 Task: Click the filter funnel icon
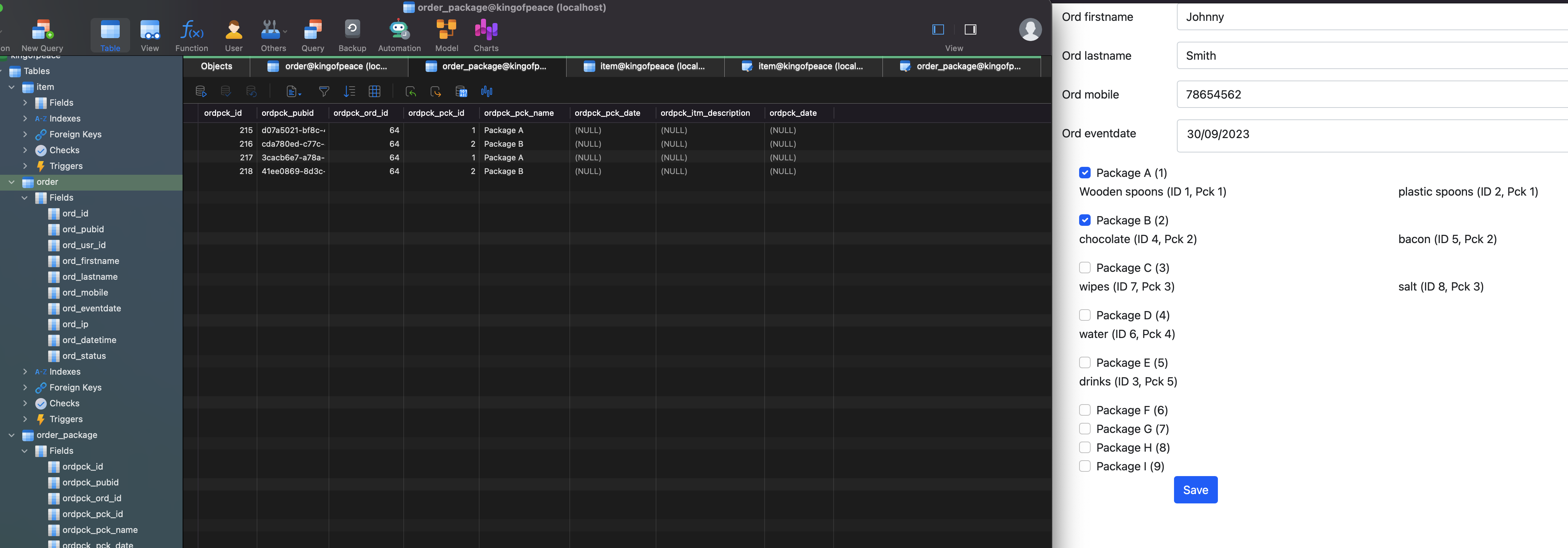click(324, 91)
